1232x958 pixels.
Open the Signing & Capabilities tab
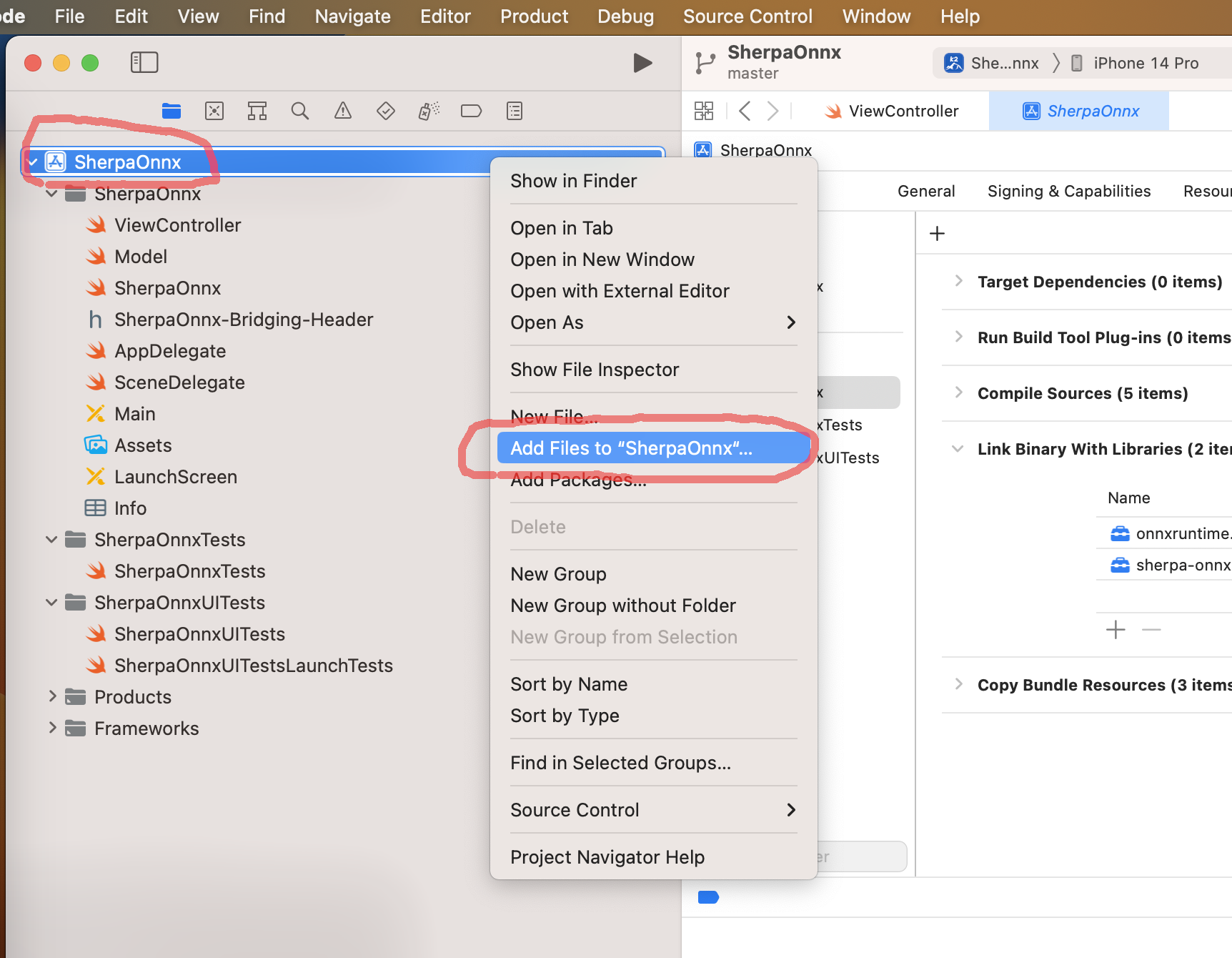point(1069,191)
